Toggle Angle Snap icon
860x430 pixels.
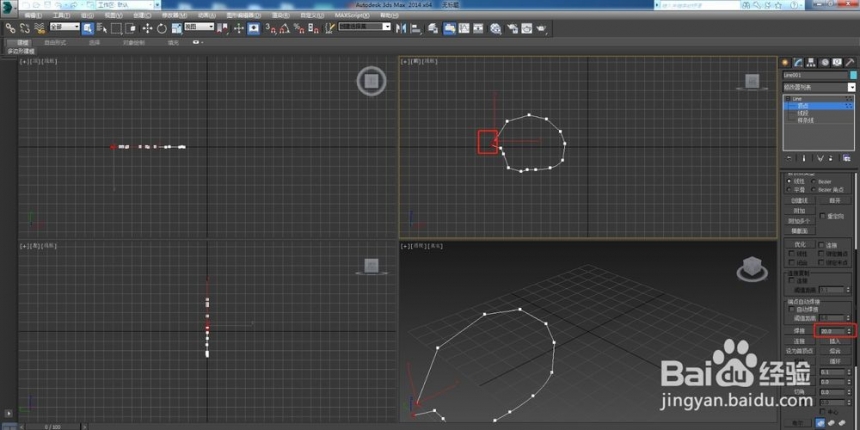(x=285, y=28)
